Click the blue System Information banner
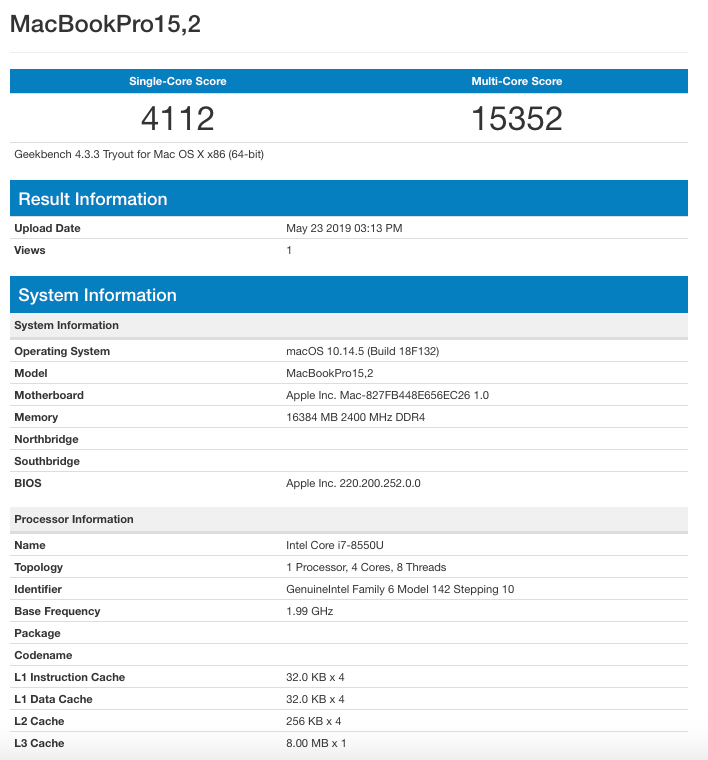This screenshot has width=708, height=760. click(349, 295)
